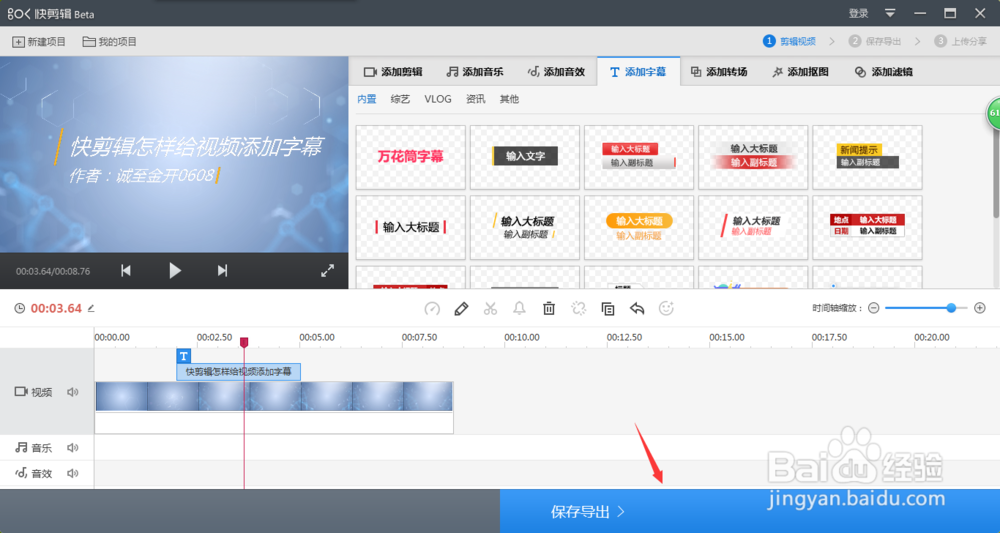Click the red playhead marker on timeline
The width and height of the screenshot is (1000, 533).
(x=244, y=342)
